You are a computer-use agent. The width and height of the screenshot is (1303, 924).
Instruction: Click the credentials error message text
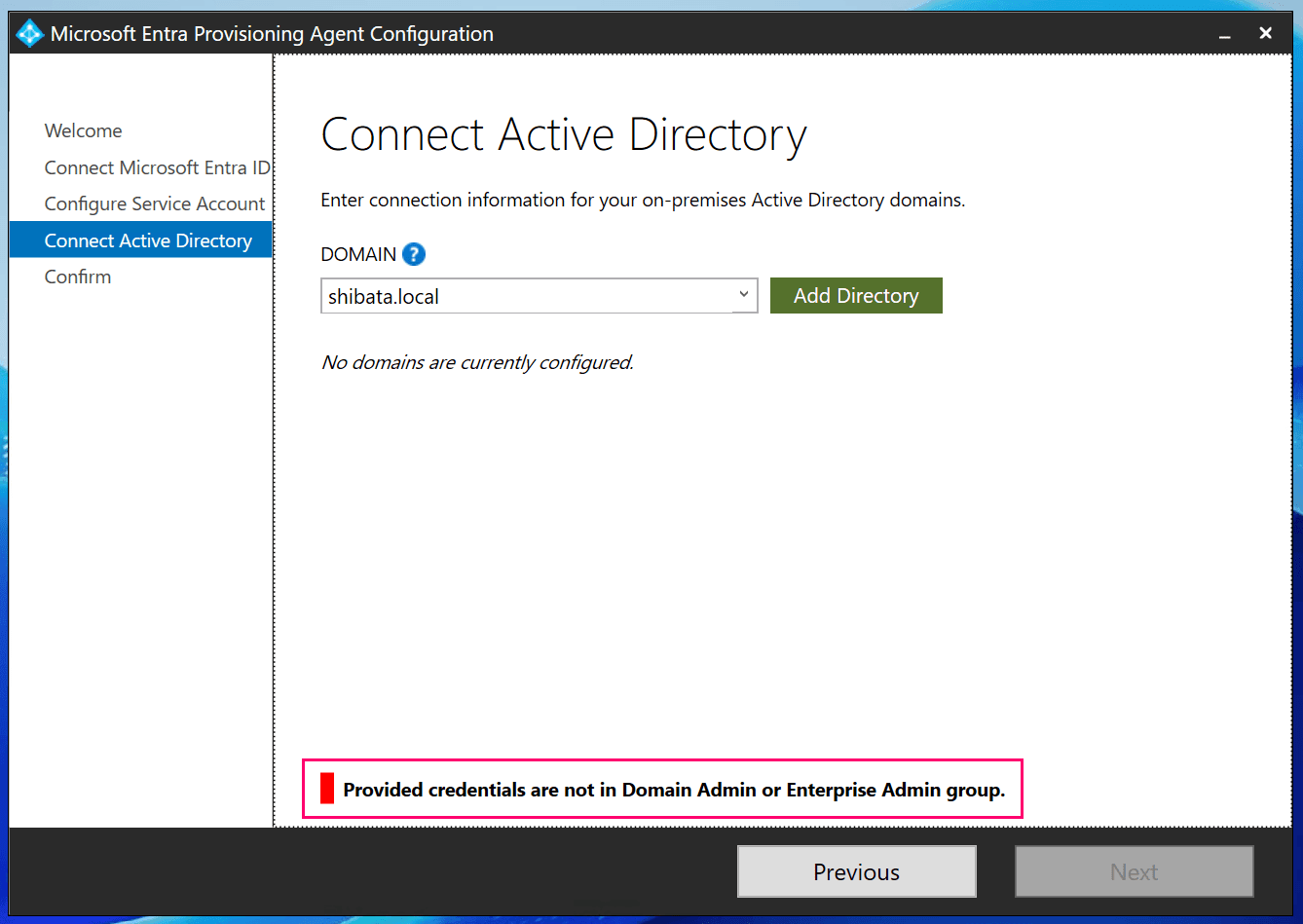(x=674, y=790)
